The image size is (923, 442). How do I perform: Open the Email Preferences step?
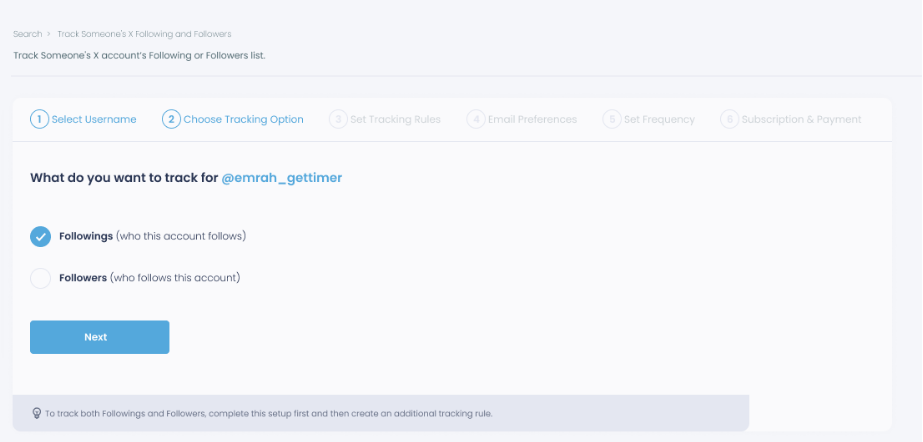tap(532, 119)
